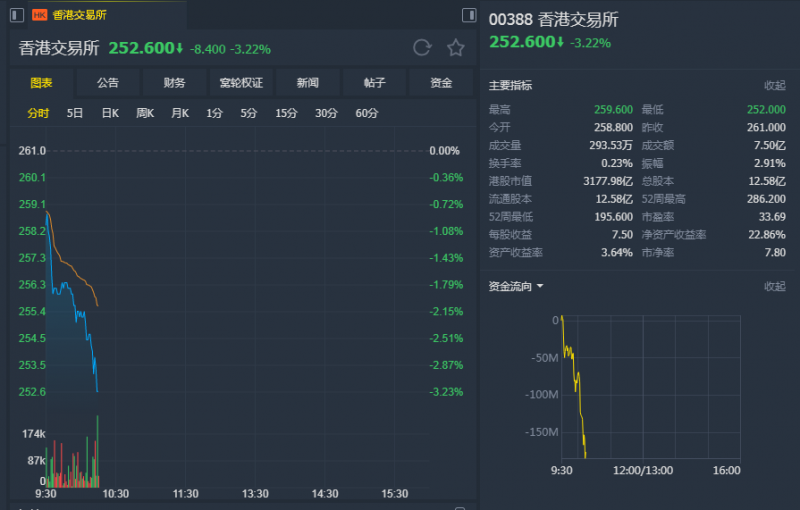Click the 12:00/13:00 flow axis label

click(643, 470)
